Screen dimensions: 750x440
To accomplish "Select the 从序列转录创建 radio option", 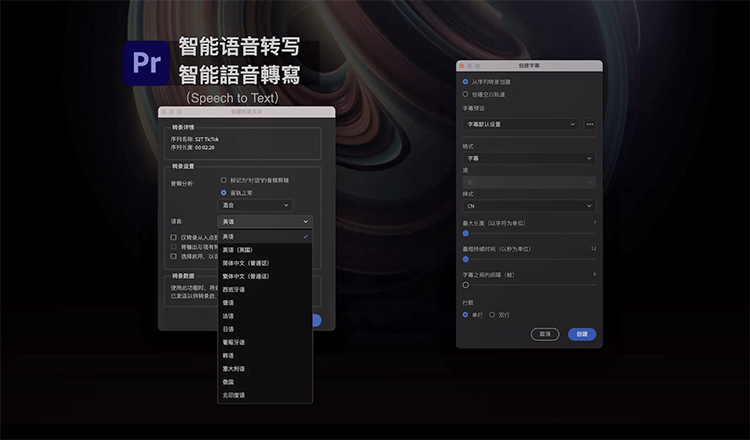I will pyautogui.click(x=465, y=82).
